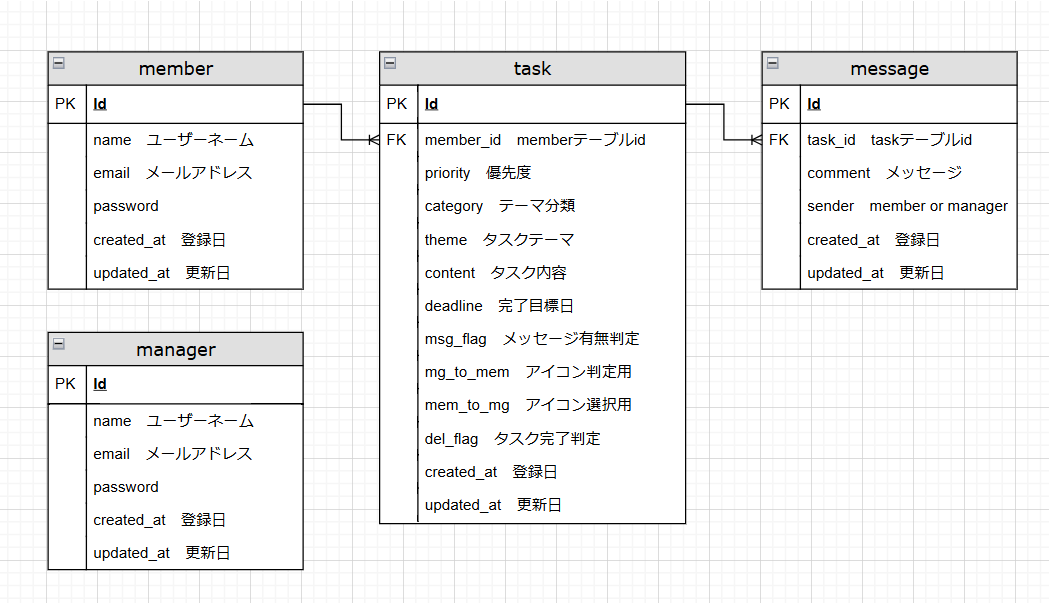Select the manager table title header
This screenshot has width=1049, height=603.
click(x=176, y=350)
